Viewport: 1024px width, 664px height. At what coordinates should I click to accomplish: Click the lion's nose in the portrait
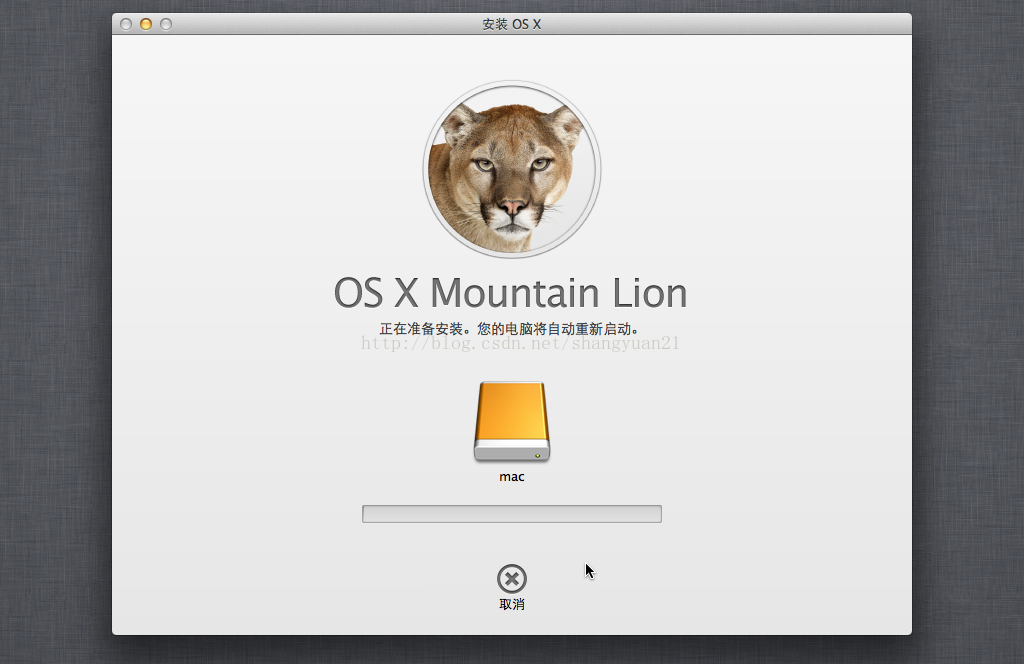coord(513,207)
